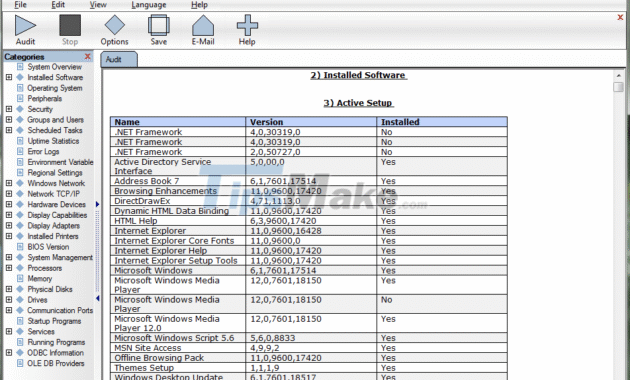Click the Communication Ports diamond icon
The height and width of the screenshot is (380, 630).
pyautogui.click(x=20, y=310)
